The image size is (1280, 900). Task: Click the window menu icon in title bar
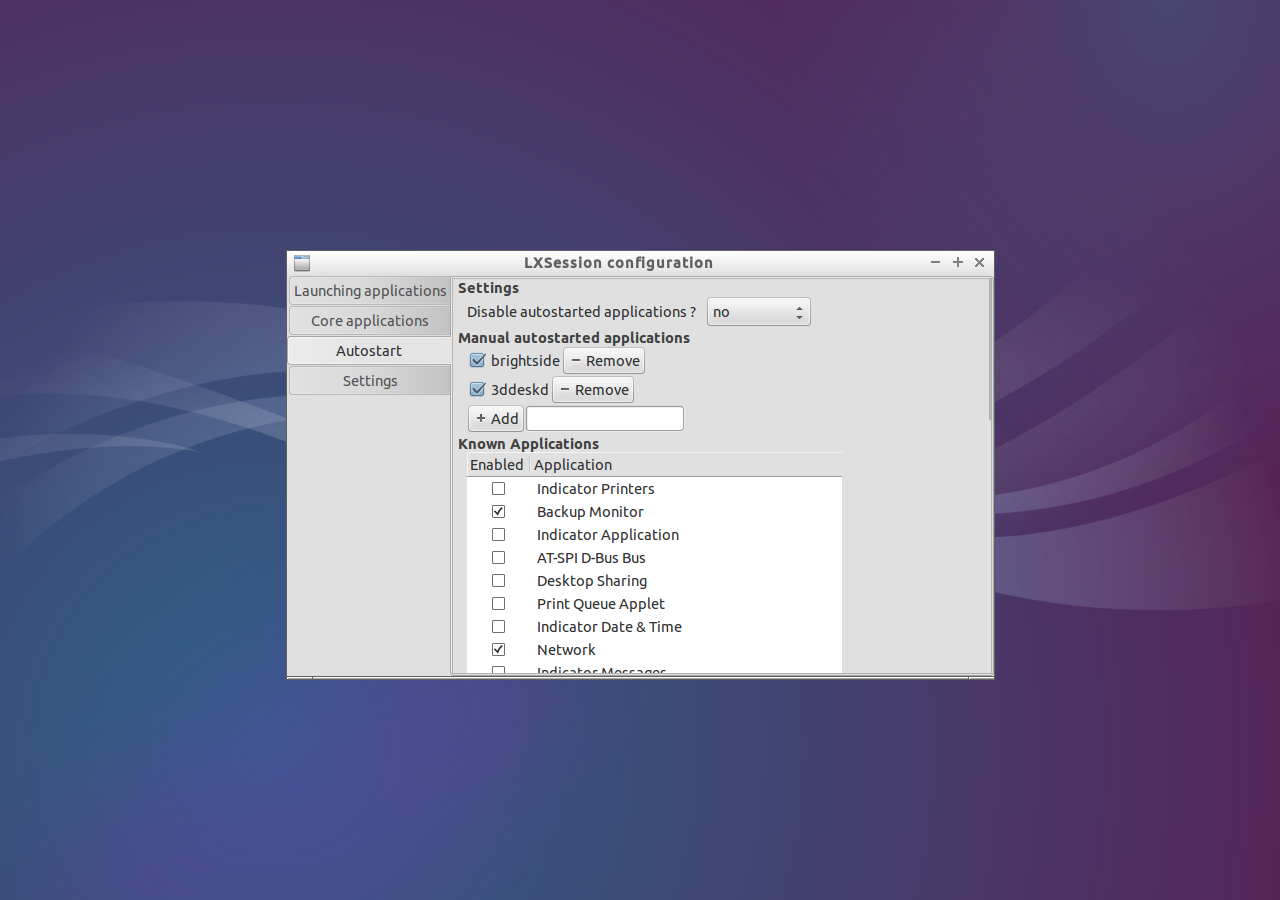(x=301, y=263)
